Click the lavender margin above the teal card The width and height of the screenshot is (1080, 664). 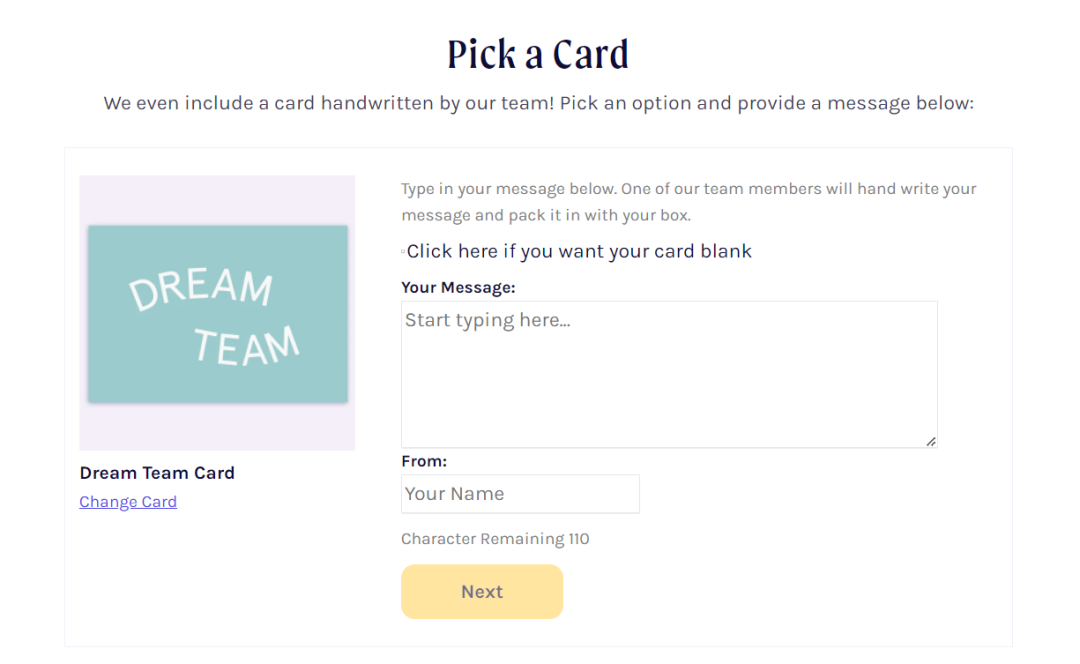[217, 199]
